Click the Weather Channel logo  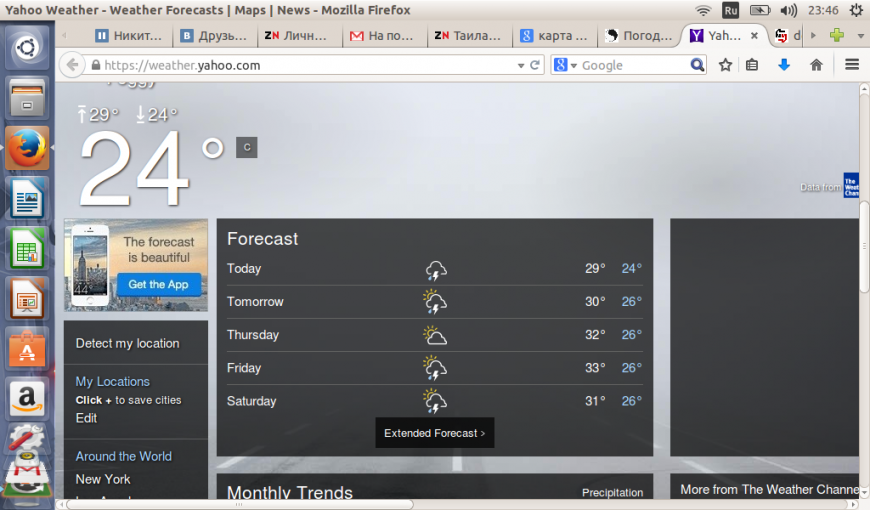pyautogui.click(x=851, y=185)
